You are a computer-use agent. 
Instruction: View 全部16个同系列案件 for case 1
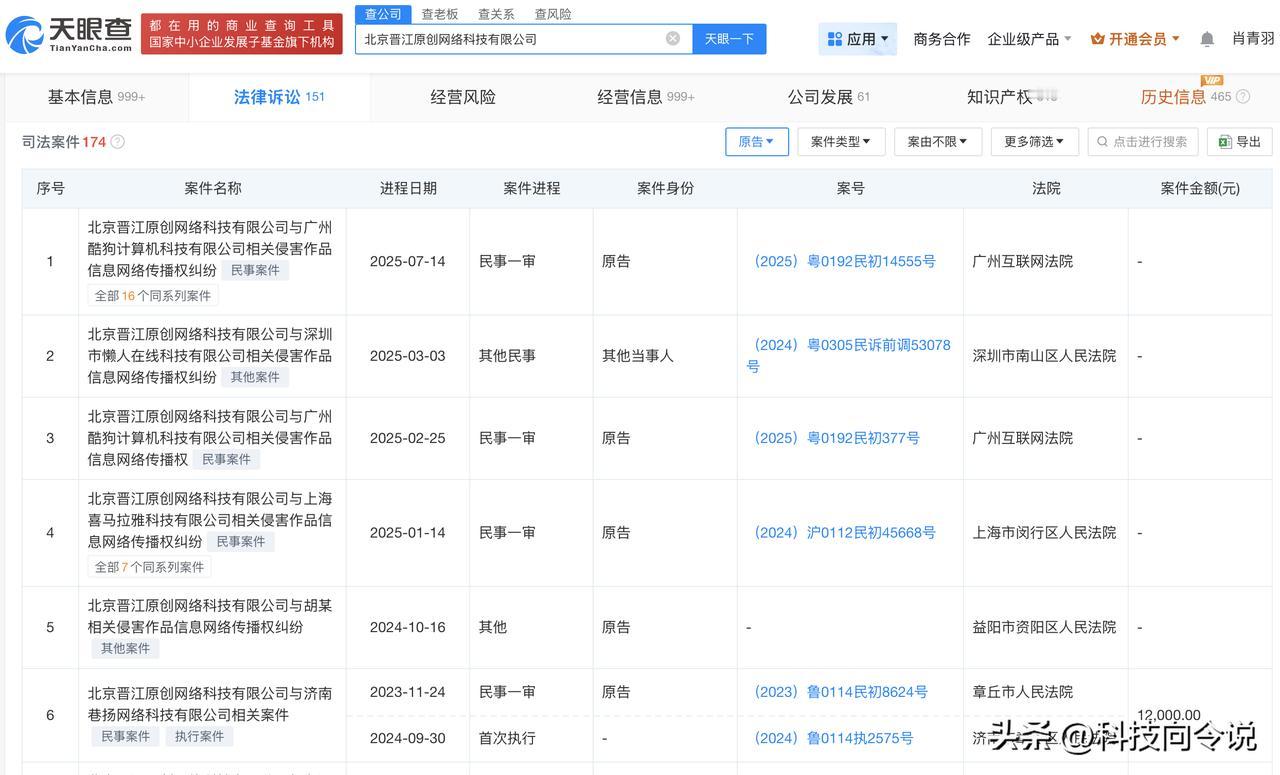pos(153,296)
